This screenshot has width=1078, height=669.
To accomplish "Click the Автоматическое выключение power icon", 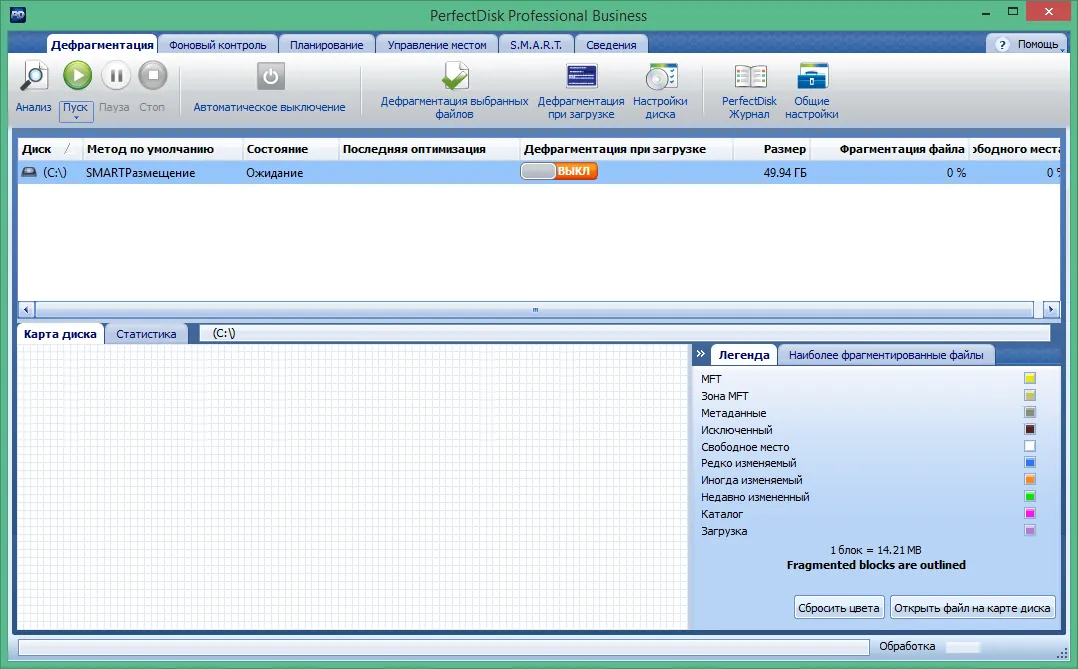I will tap(270, 76).
